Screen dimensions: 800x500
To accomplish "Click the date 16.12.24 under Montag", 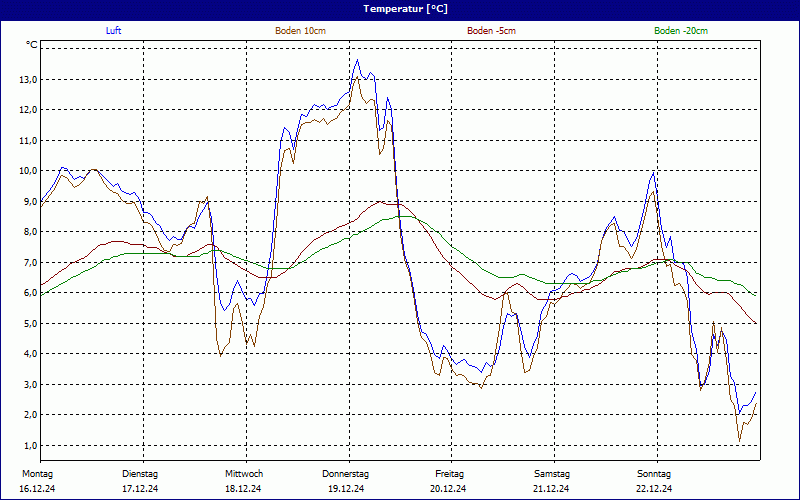I will pos(37,488).
